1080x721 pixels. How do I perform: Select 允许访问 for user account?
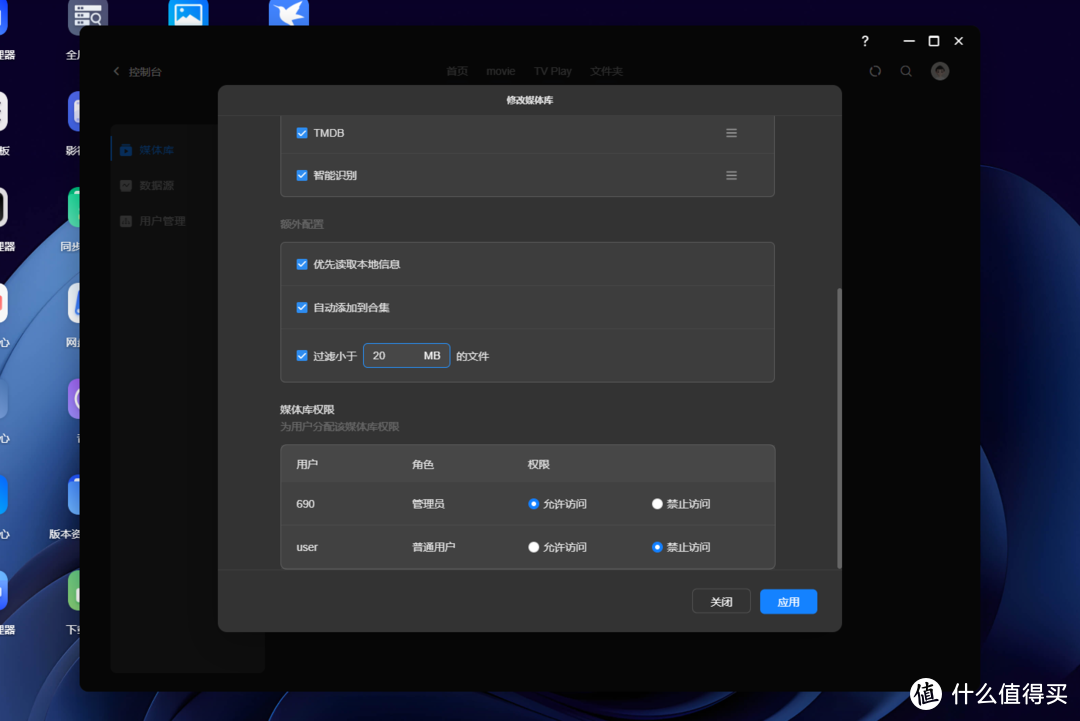pyautogui.click(x=533, y=547)
